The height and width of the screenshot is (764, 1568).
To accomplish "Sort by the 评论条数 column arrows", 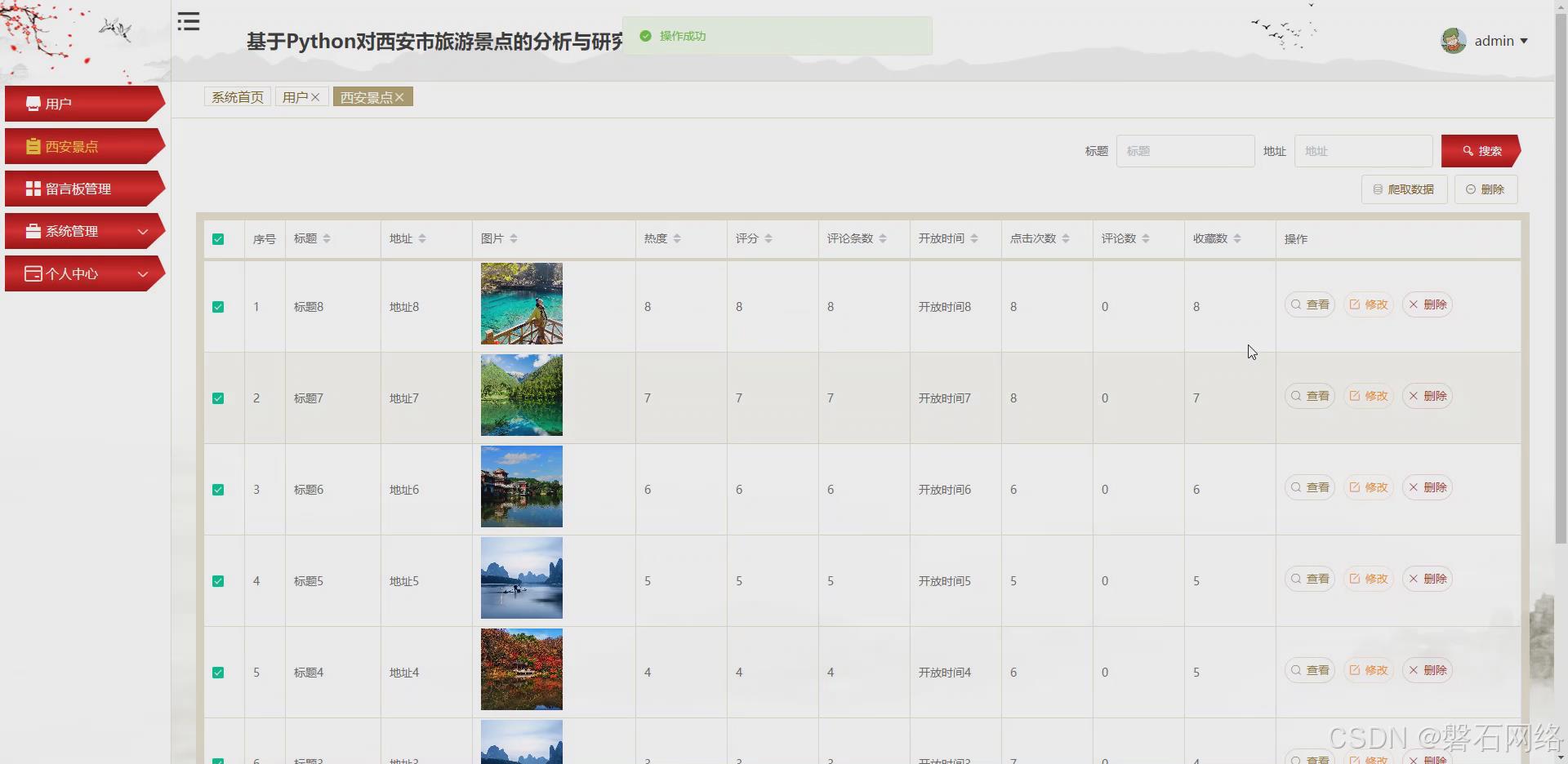I will coord(883,238).
